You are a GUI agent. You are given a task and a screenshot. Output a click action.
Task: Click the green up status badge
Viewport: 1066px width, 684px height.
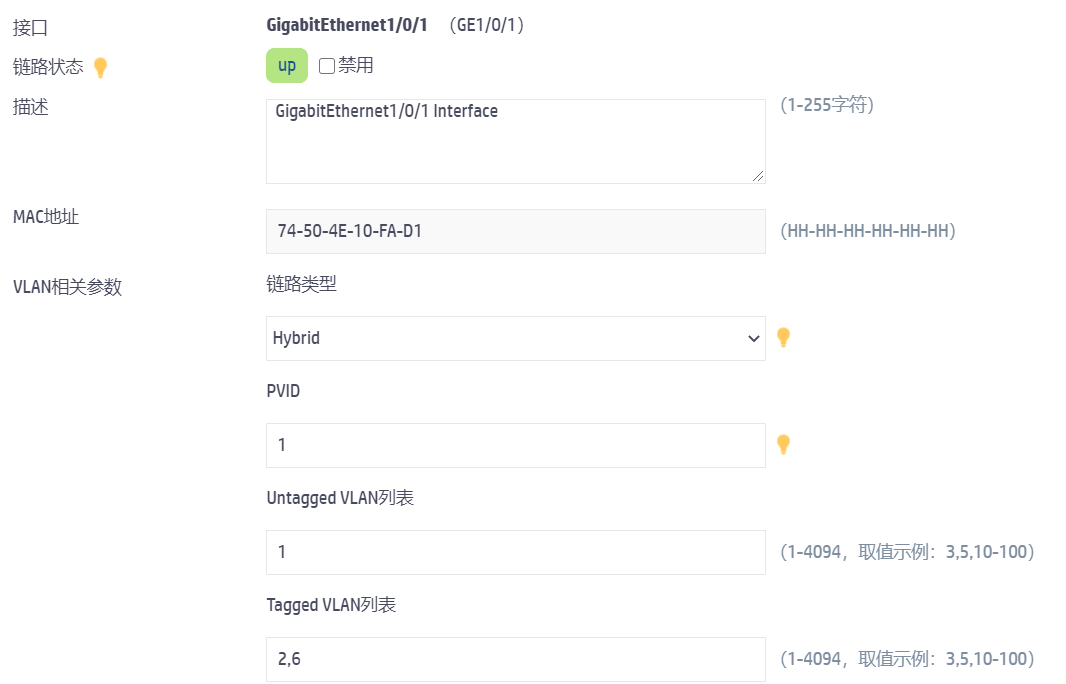287,66
